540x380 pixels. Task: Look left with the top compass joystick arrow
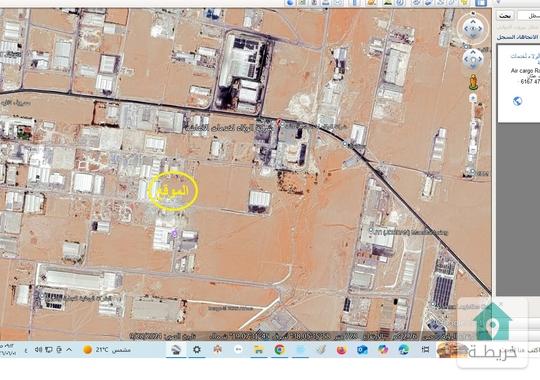(466, 29)
